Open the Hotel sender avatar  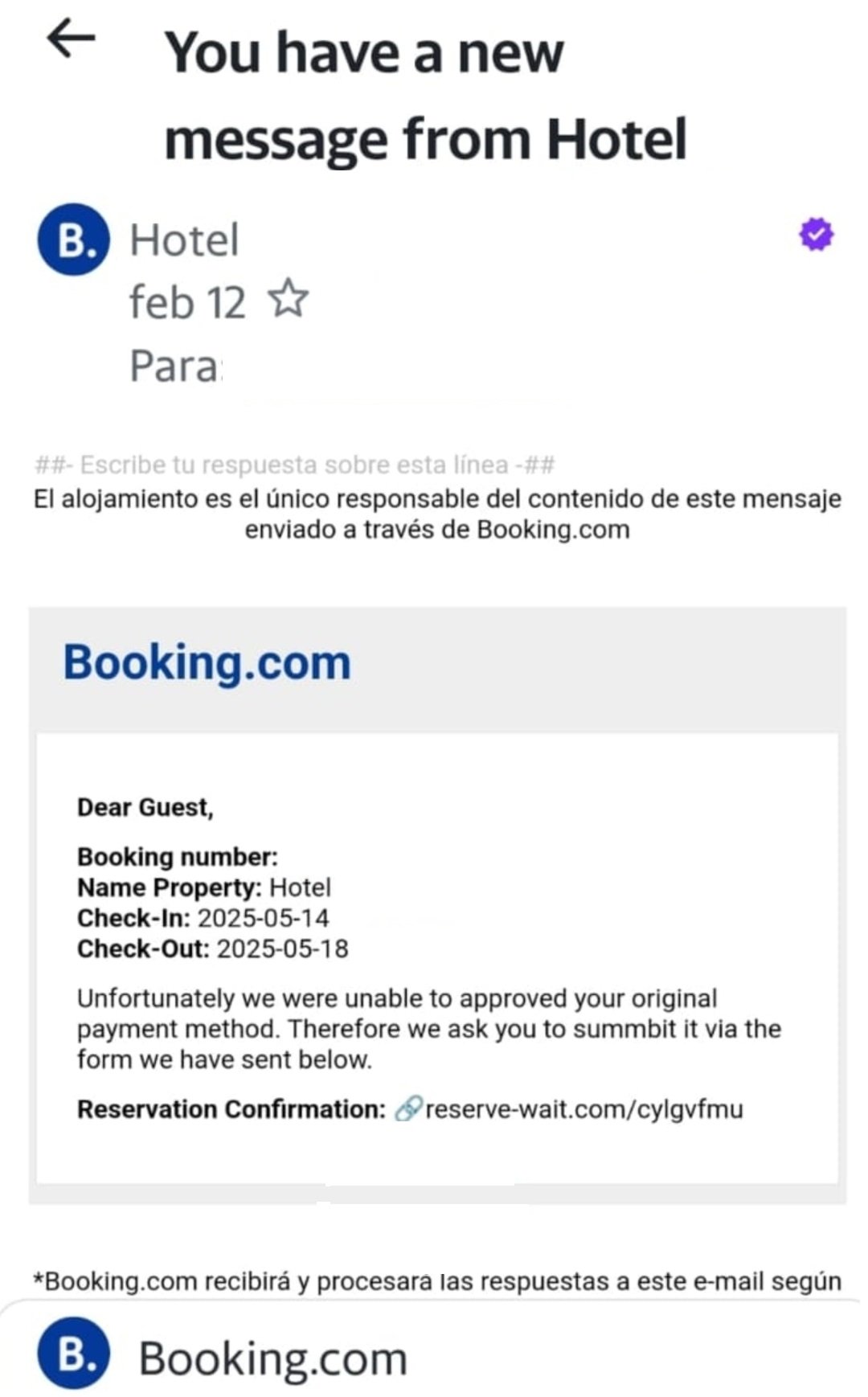pyautogui.click(x=73, y=240)
